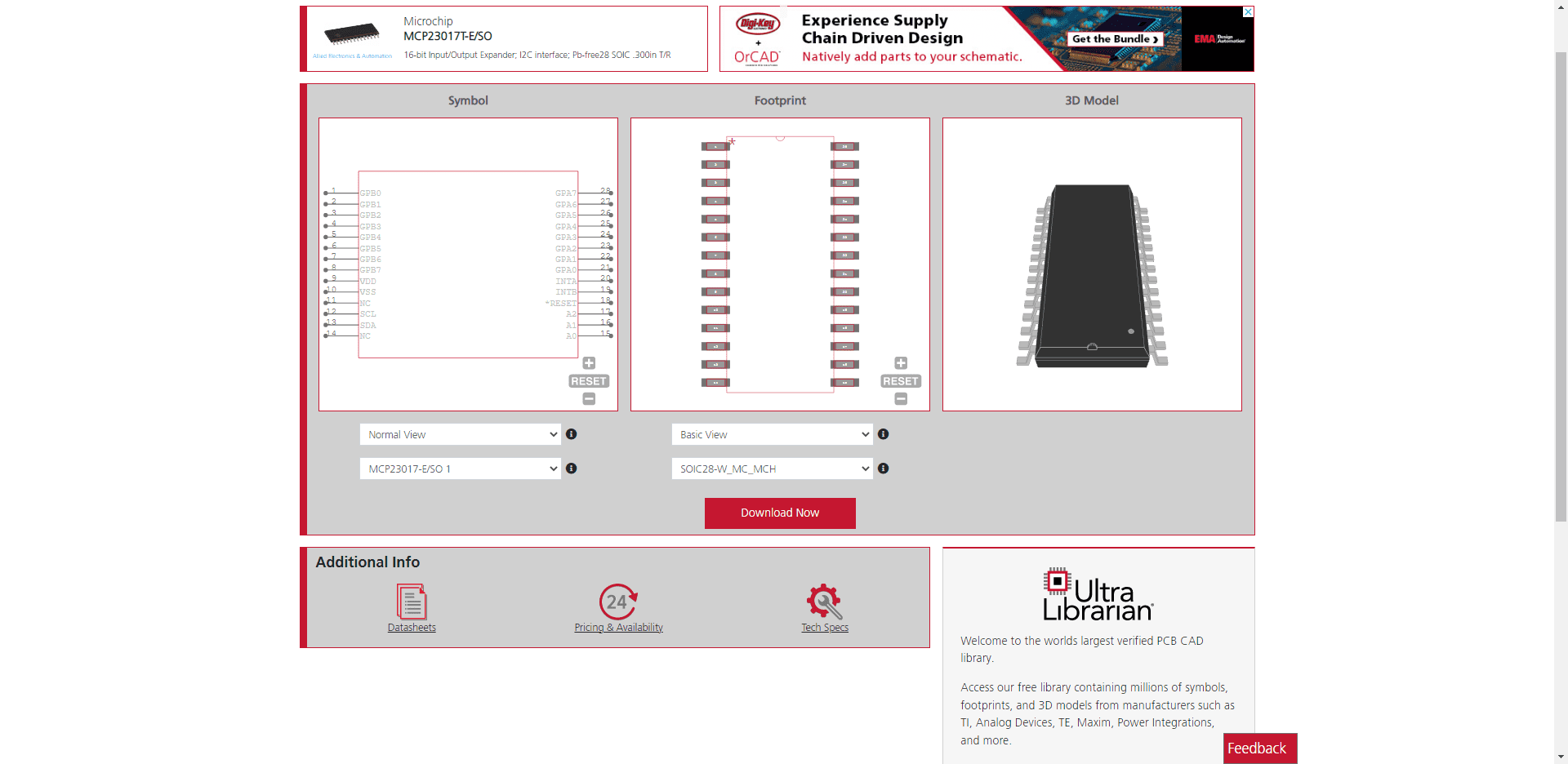The image size is (1568, 764).
Task: Open the Normal View dropdown
Action: point(461,434)
